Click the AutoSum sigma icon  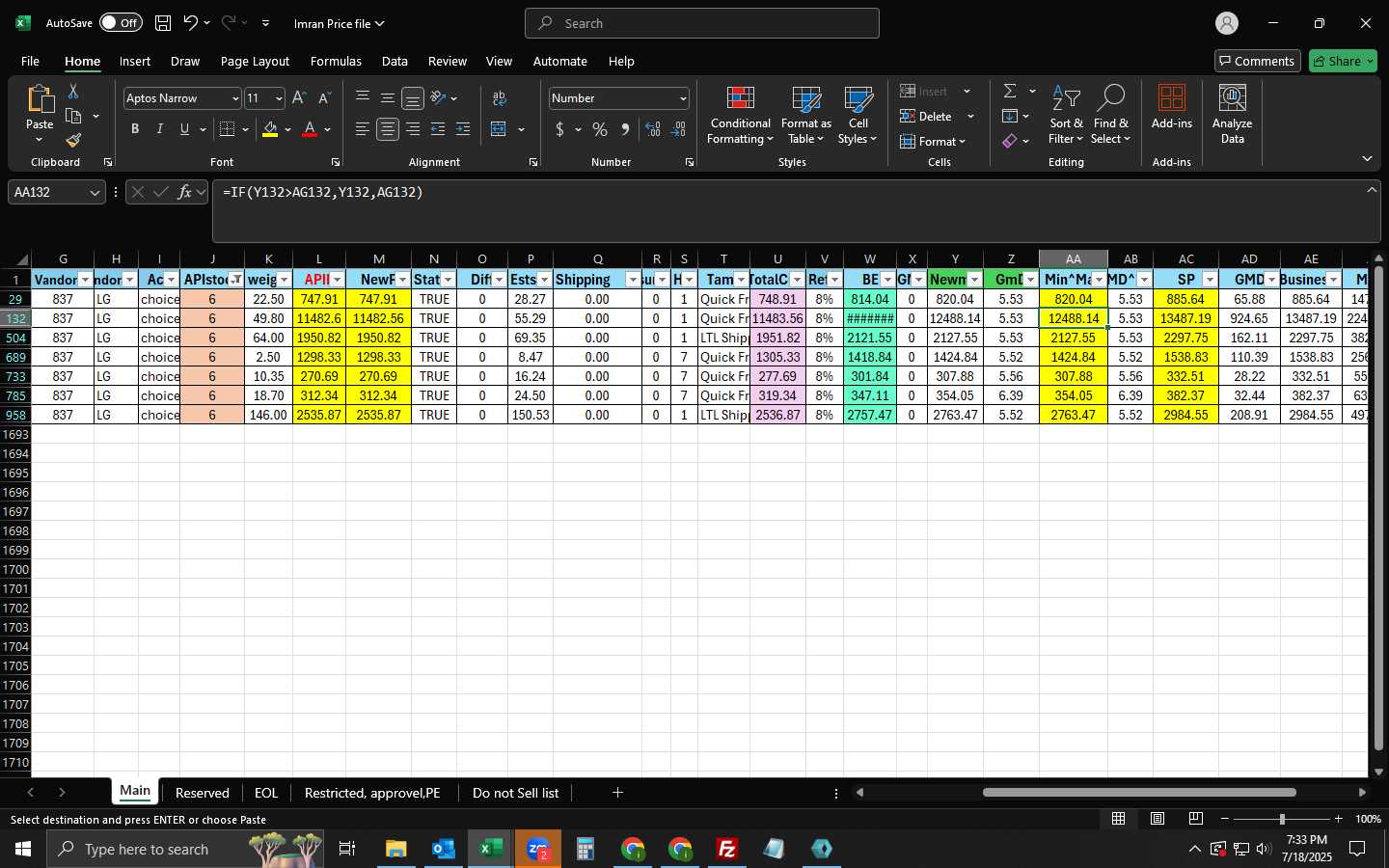[1010, 91]
